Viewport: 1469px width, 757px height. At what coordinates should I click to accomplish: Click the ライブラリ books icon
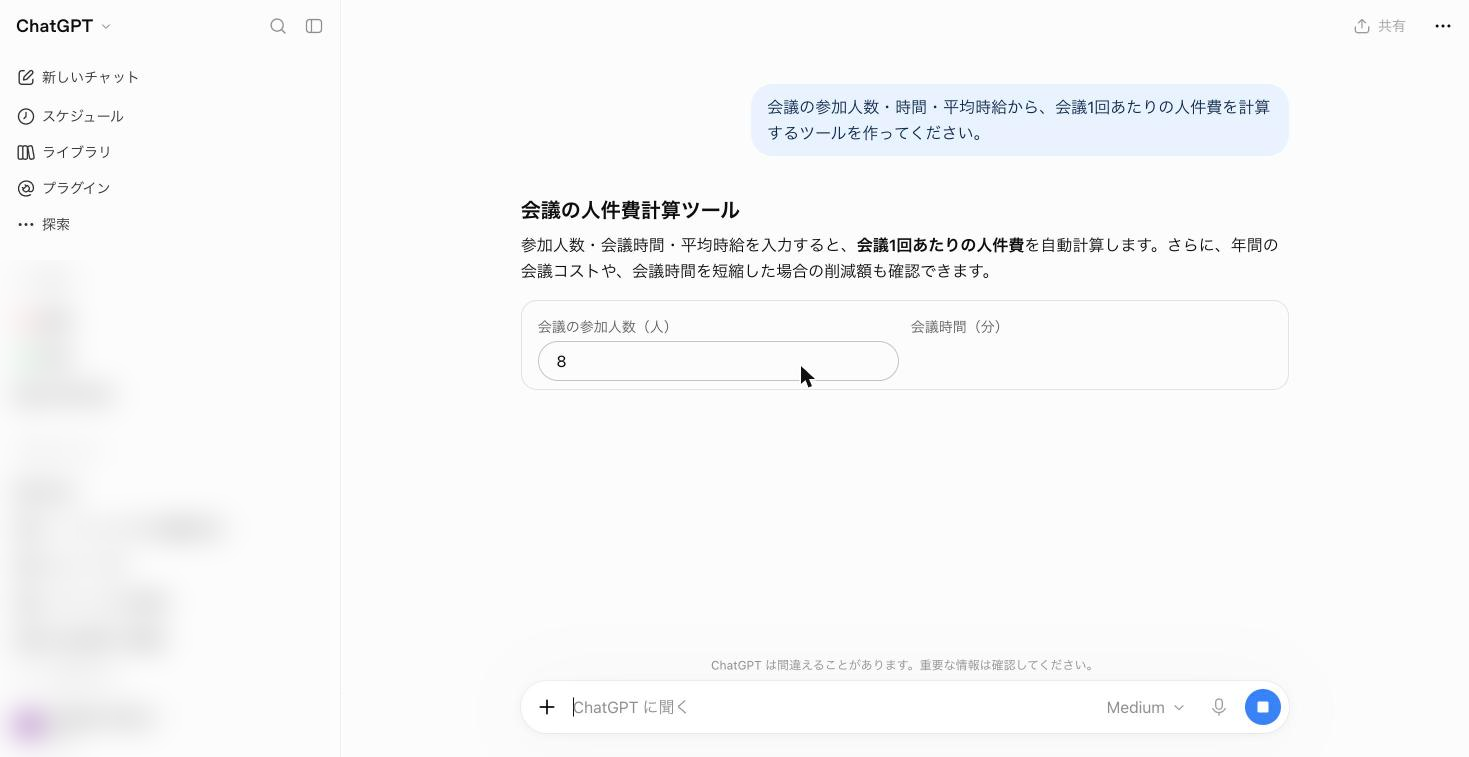pyautogui.click(x=26, y=152)
